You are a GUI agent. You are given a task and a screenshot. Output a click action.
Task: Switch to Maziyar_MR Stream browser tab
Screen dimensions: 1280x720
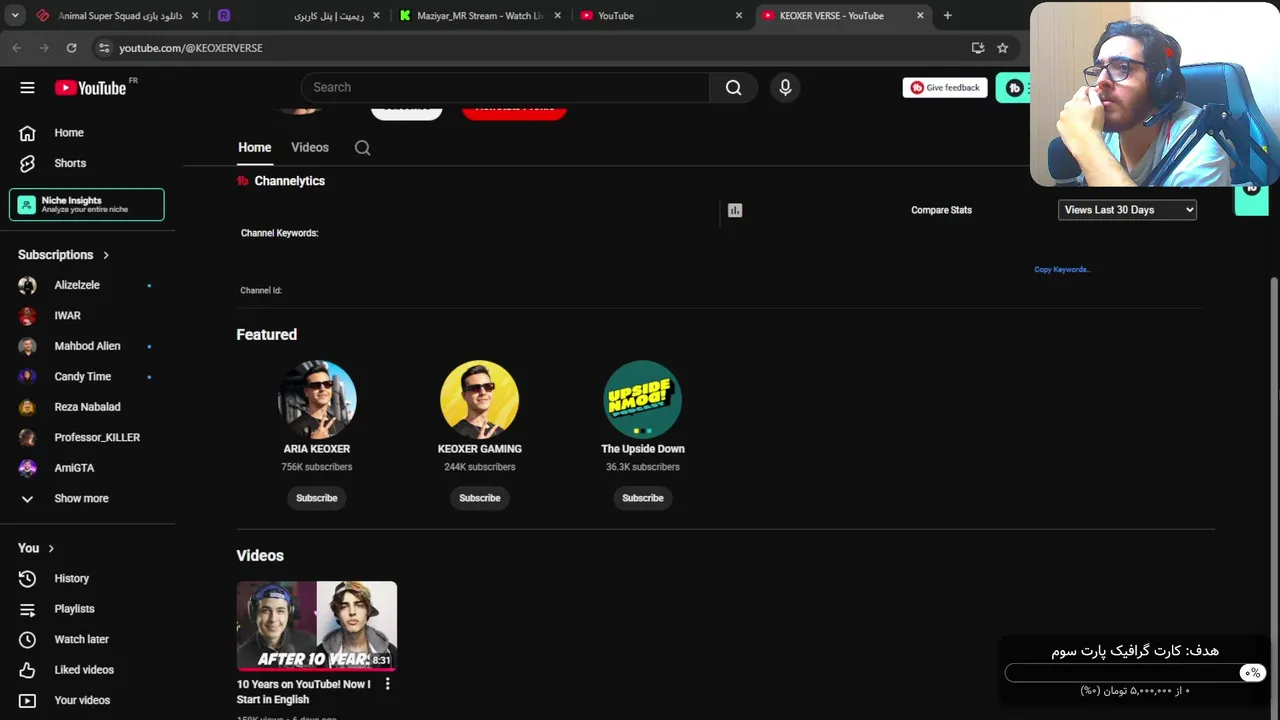(478, 16)
